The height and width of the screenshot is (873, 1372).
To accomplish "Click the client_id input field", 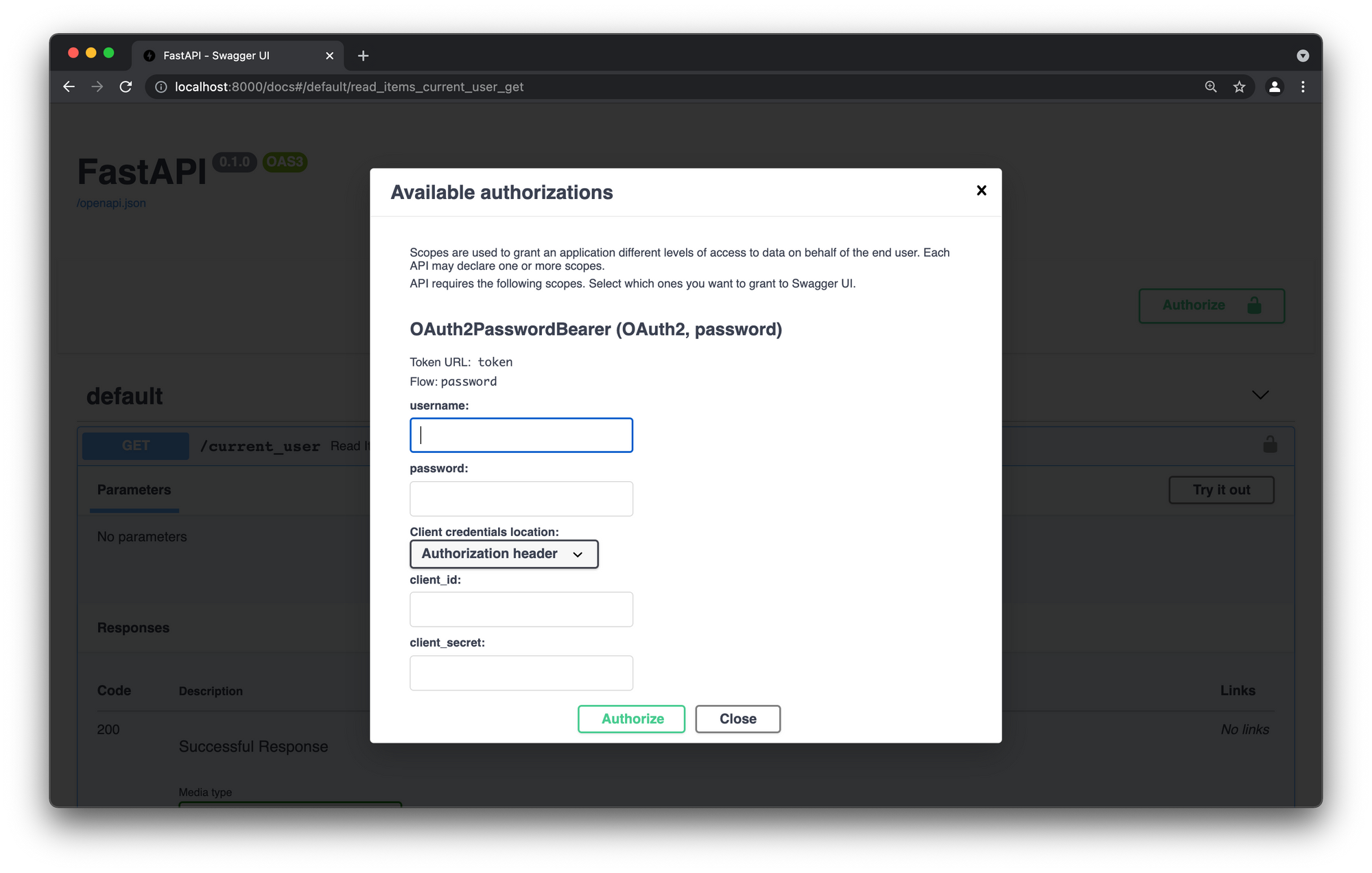I will [x=521, y=608].
